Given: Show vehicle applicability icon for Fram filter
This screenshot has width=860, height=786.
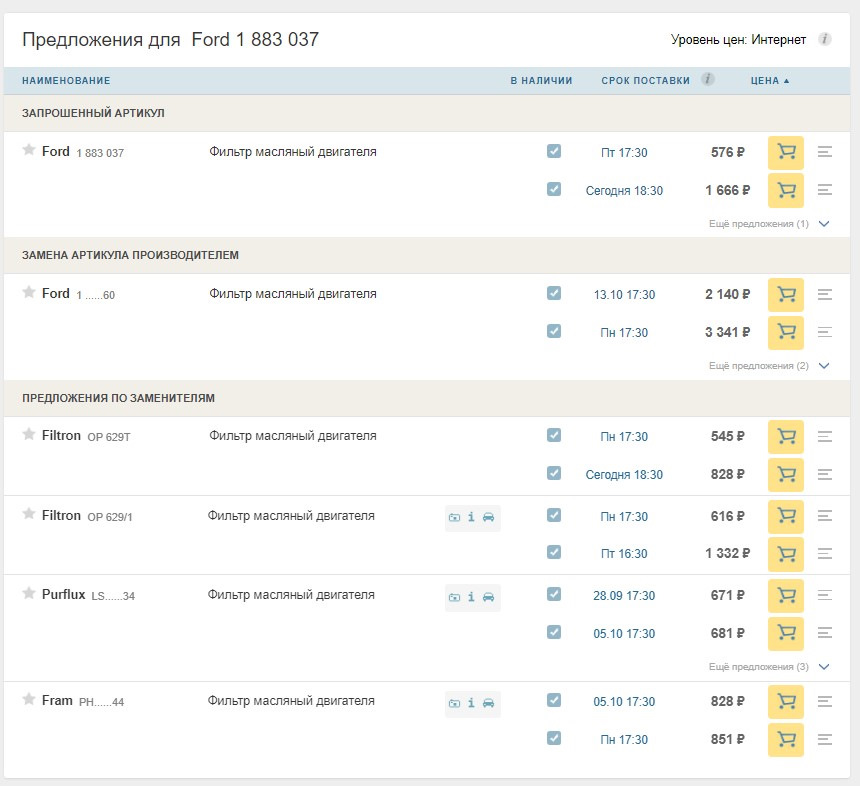Looking at the screenshot, I should pos(488,703).
